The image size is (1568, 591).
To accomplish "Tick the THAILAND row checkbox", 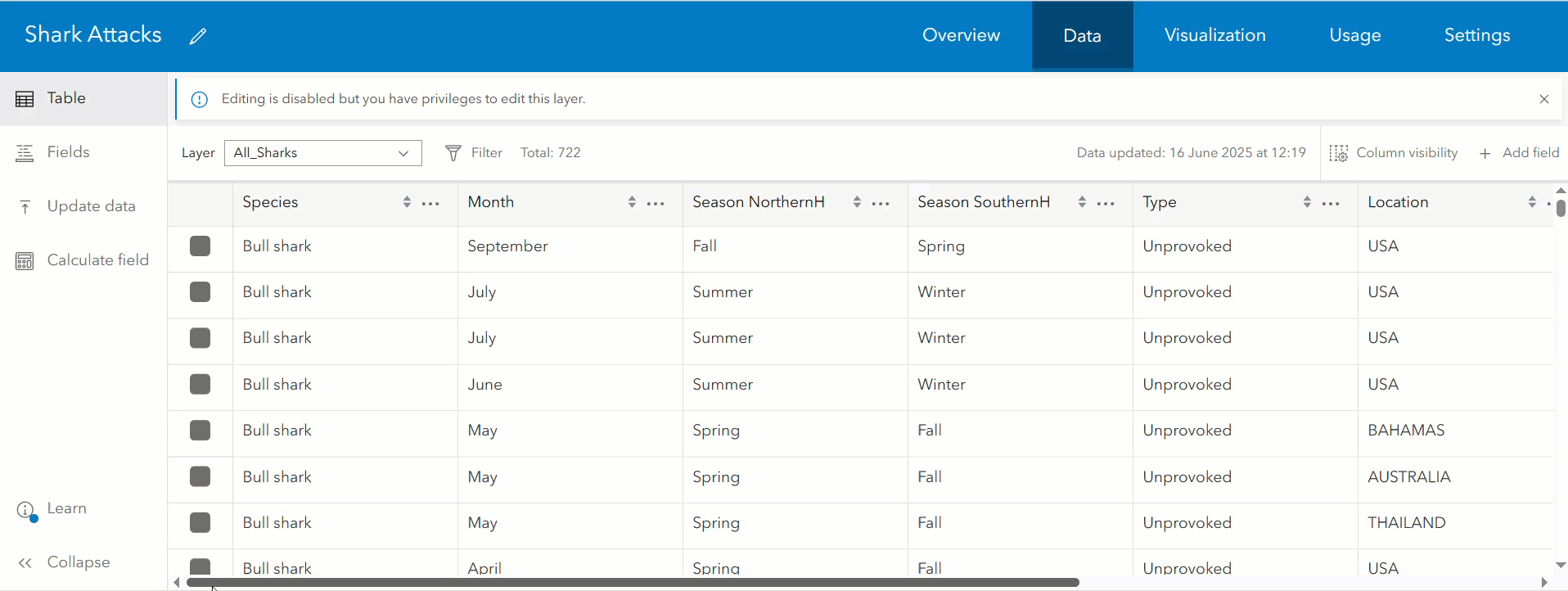I will click(201, 523).
